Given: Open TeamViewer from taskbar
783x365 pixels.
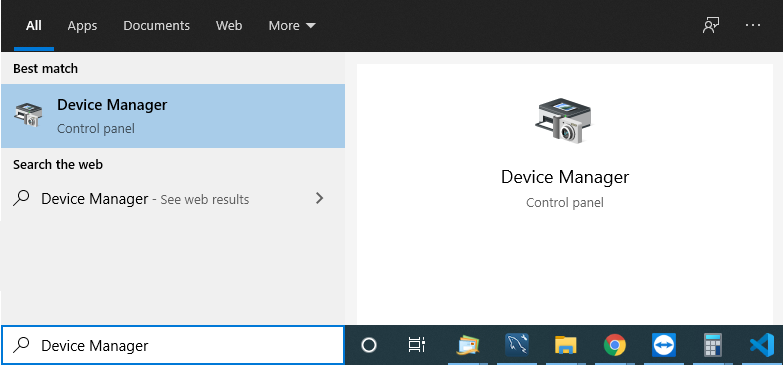Looking at the screenshot, I should 664,345.
